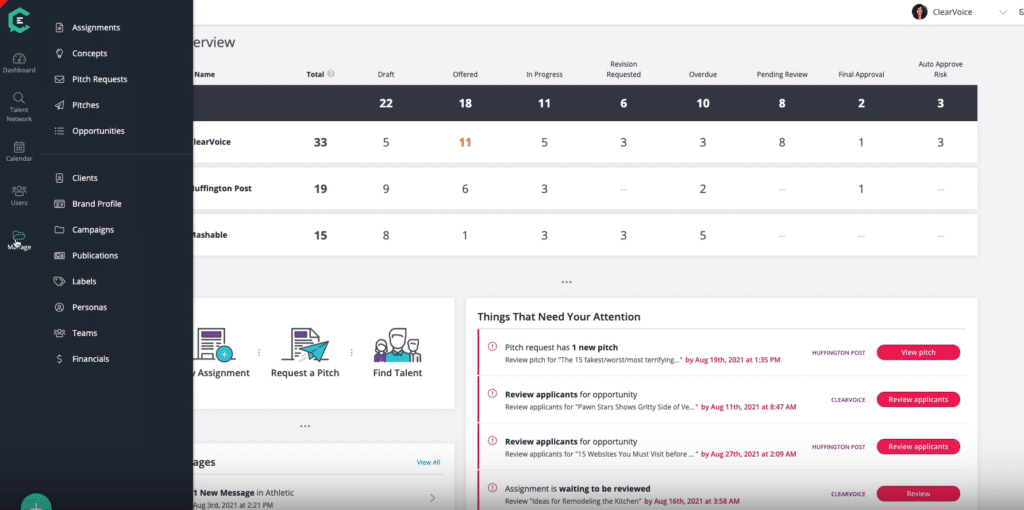This screenshot has width=1024, height=510.
Task: Open Financials in the Manage menu
Action: click(90, 359)
